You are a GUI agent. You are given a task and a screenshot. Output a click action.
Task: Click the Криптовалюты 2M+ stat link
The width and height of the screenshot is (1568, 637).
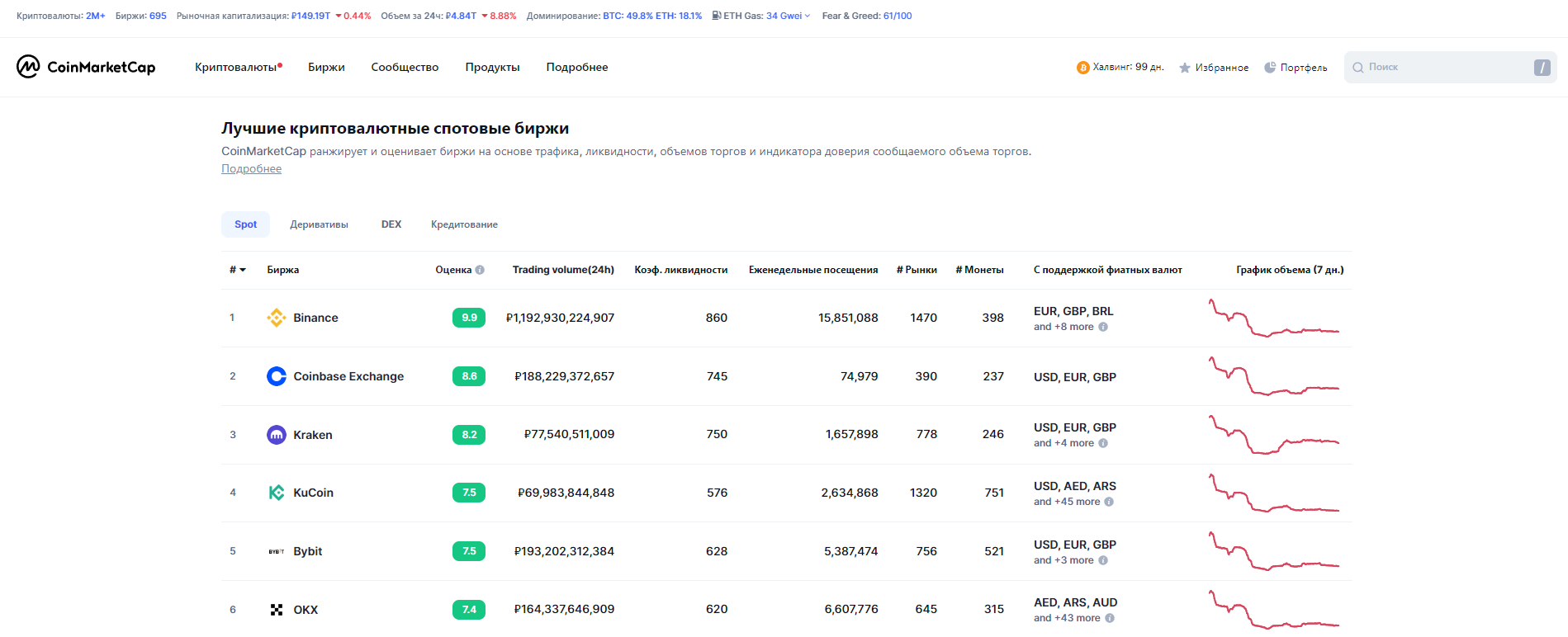(x=96, y=16)
